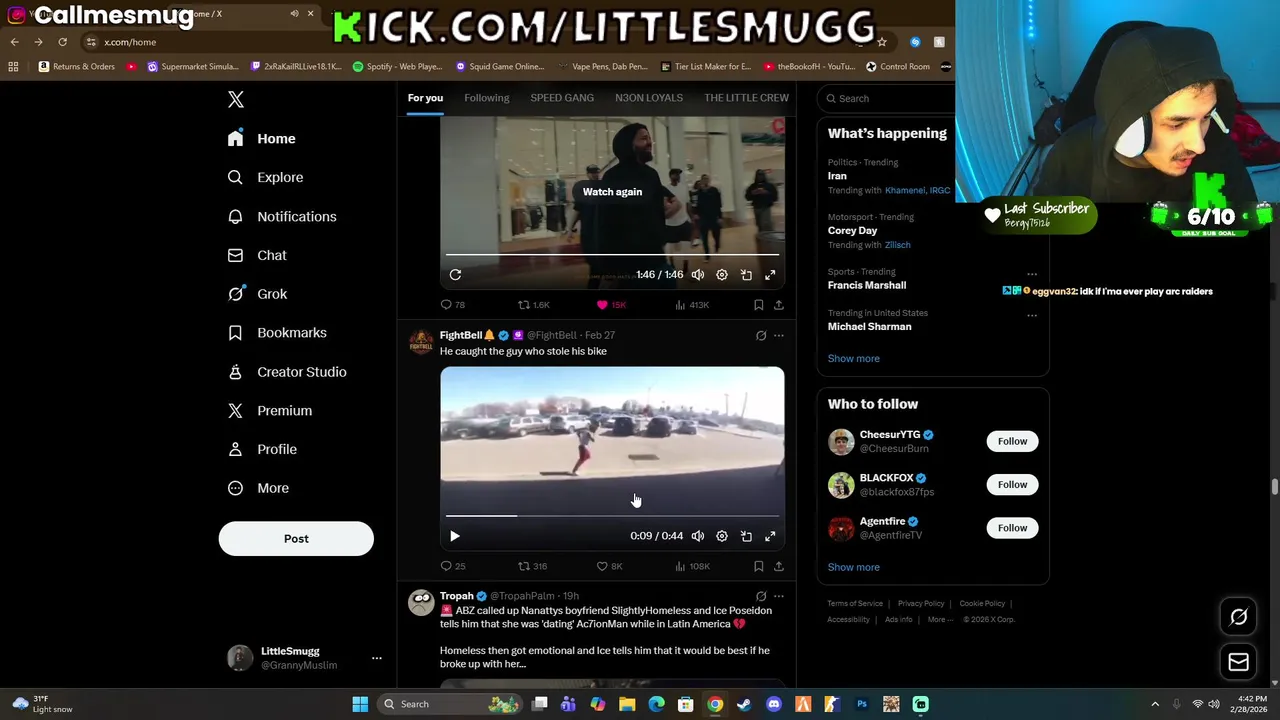Screen dimensions: 1280x720
Task: Reply to FightBell post with 25 replies
Action: pos(453,566)
